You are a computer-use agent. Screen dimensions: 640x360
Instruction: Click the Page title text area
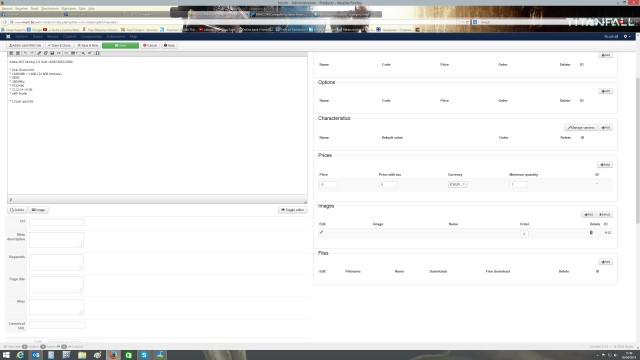click(56, 284)
